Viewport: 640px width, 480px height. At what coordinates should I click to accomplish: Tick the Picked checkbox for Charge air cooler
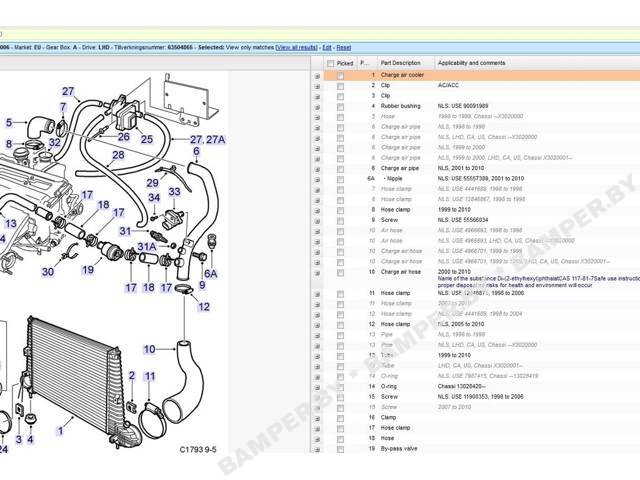(x=340, y=76)
